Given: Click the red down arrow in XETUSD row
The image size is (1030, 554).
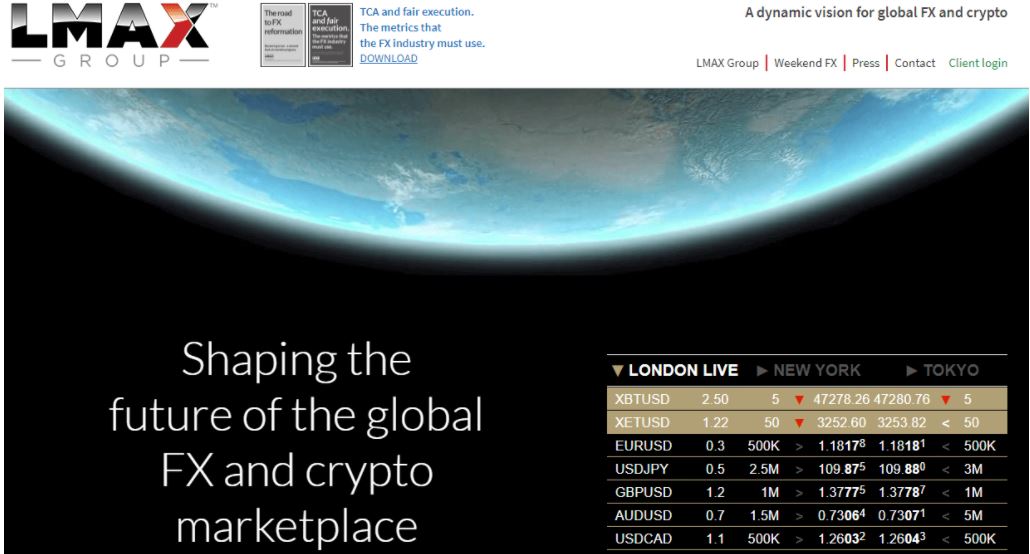Looking at the screenshot, I should pyautogui.click(x=799, y=423).
